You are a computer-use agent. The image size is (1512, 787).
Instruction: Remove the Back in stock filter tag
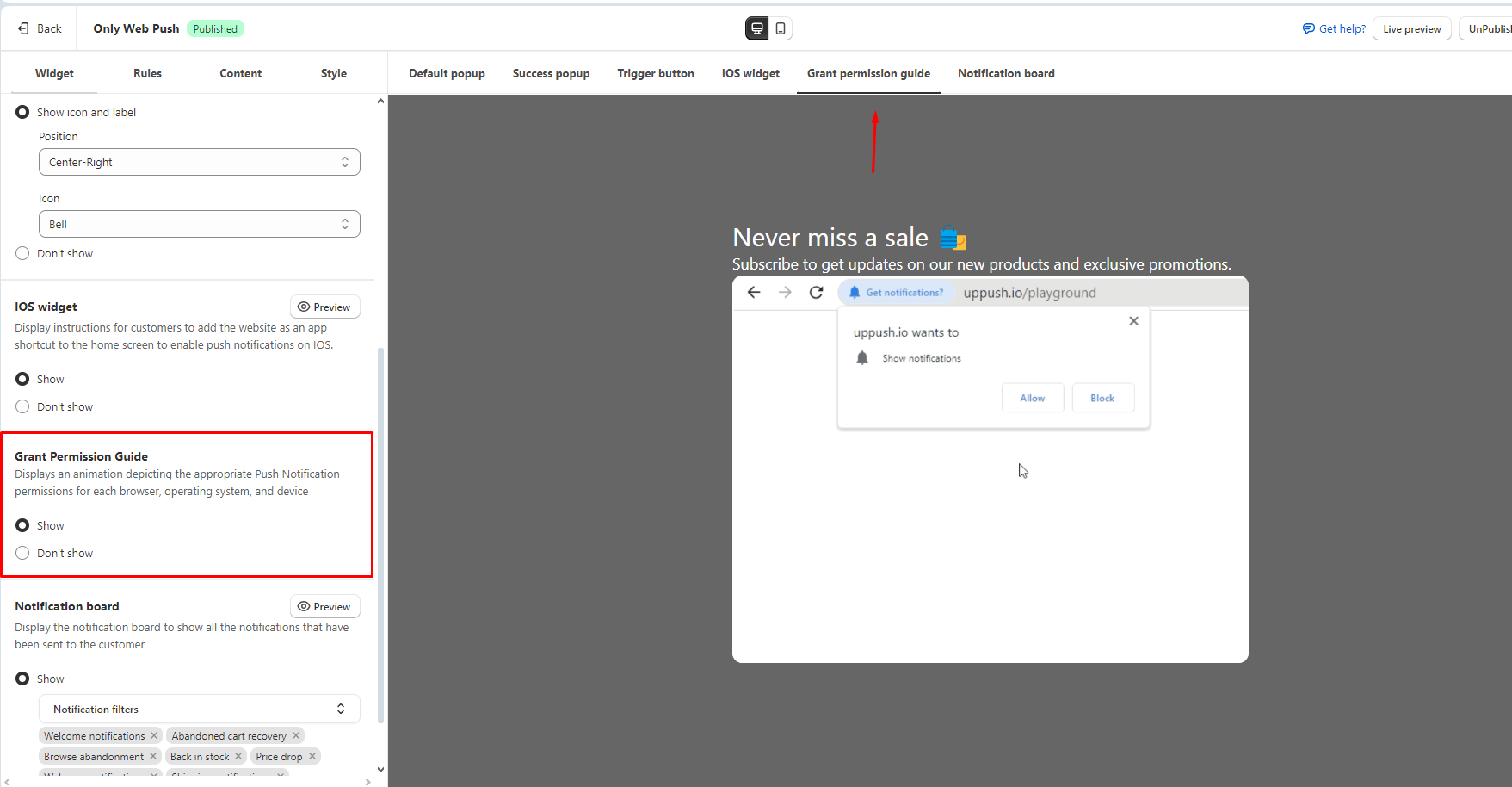238,756
